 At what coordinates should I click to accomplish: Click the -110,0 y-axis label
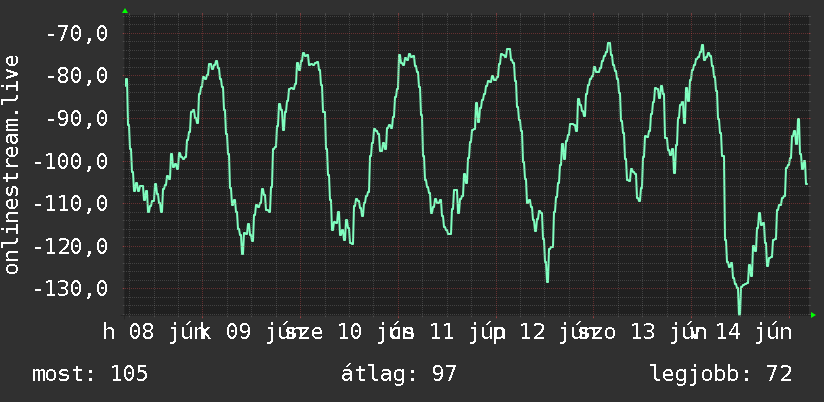[71, 203]
